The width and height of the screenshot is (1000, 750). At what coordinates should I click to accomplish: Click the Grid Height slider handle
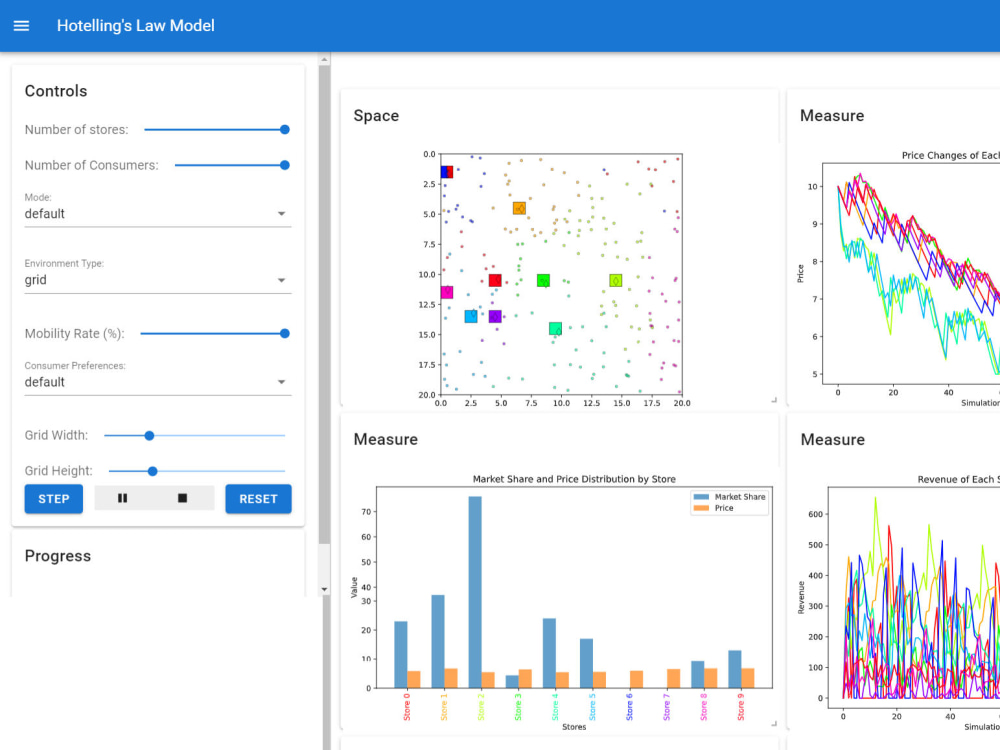click(x=152, y=471)
